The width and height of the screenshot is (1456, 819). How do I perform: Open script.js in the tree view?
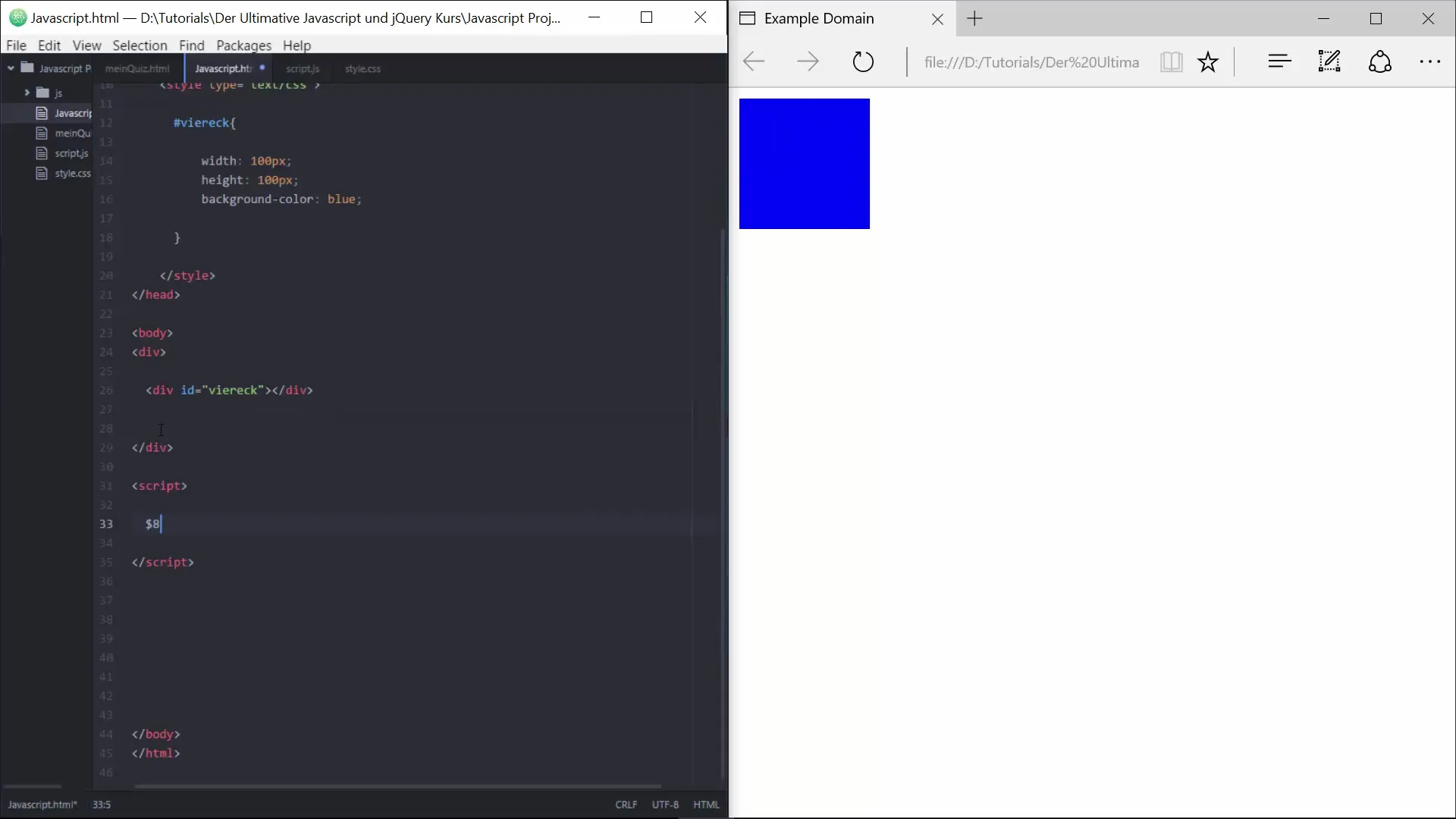click(x=71, y=153)
